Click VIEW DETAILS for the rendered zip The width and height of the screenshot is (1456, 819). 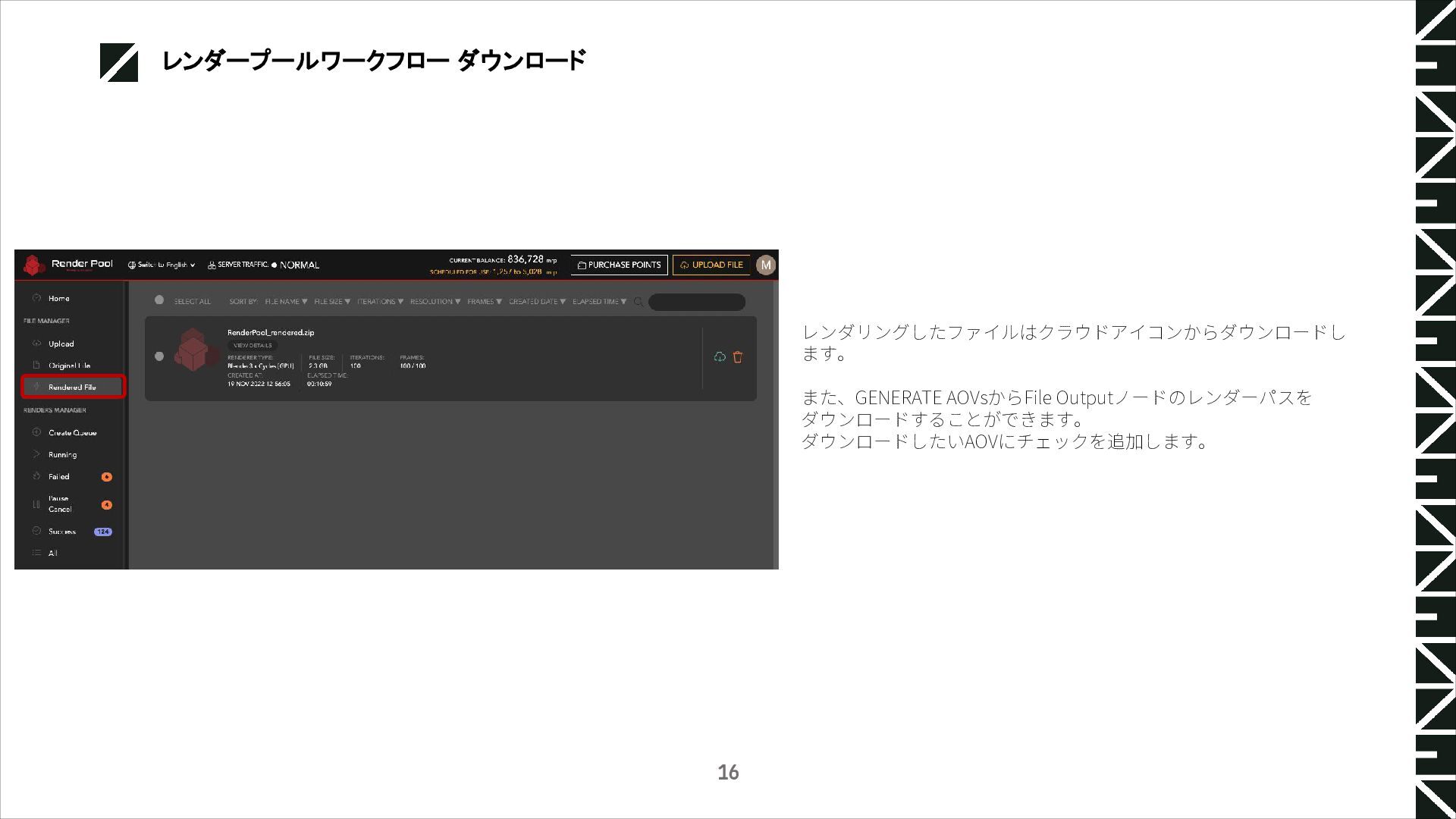pos(253,345)
